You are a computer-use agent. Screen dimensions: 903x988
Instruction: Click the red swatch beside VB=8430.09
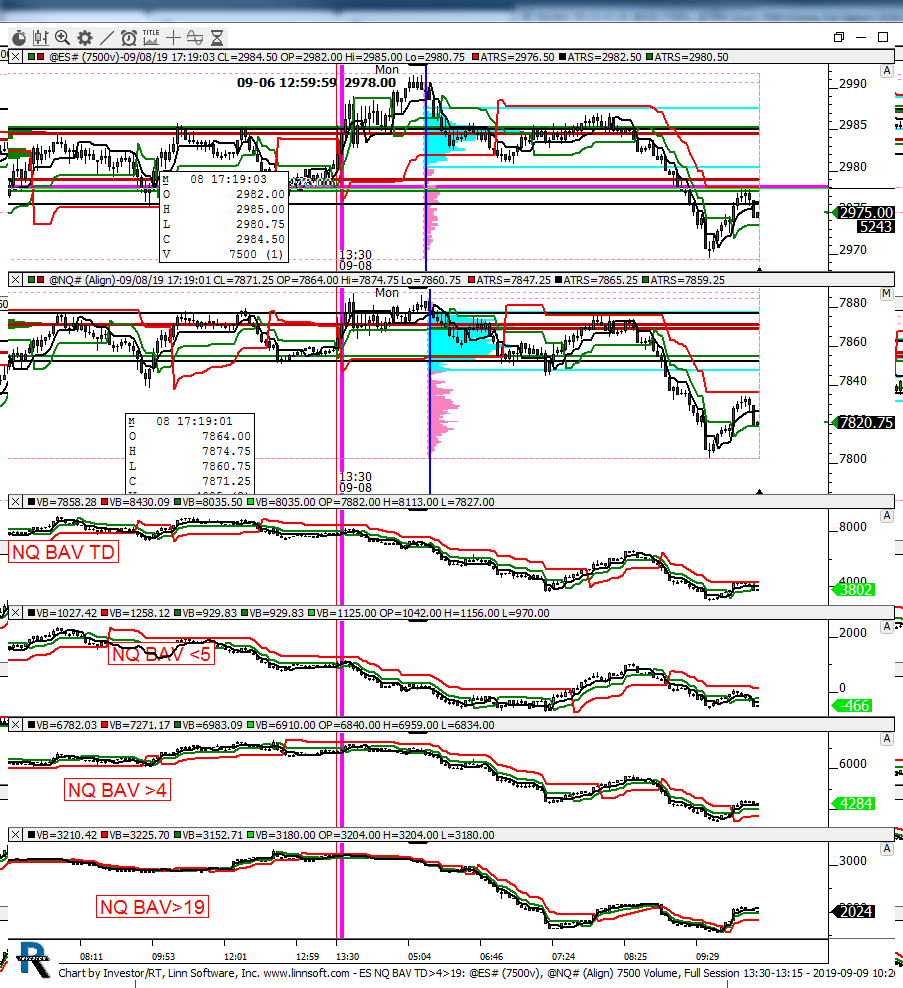coord(105,502)
